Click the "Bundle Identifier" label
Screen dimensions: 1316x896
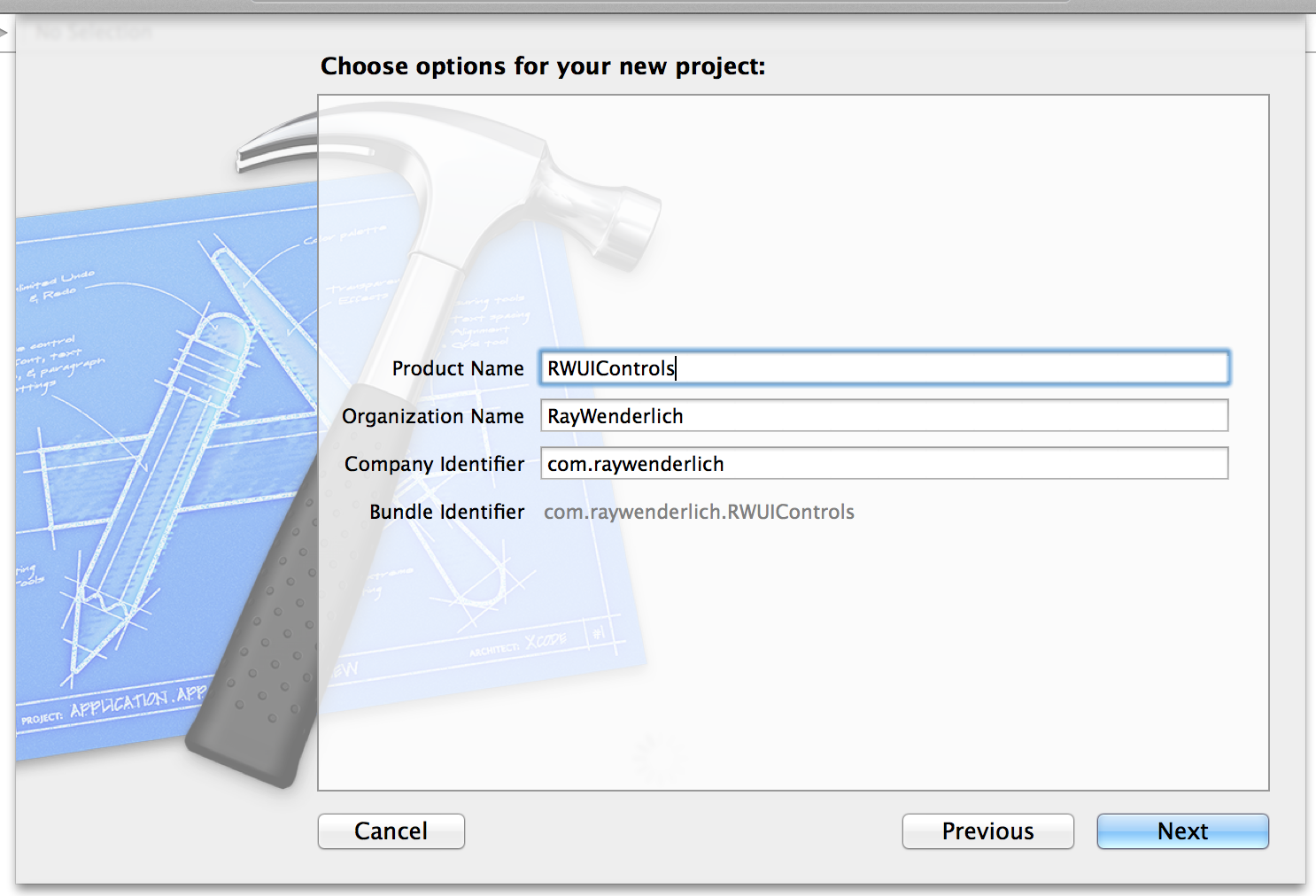[x=446, y=512]
